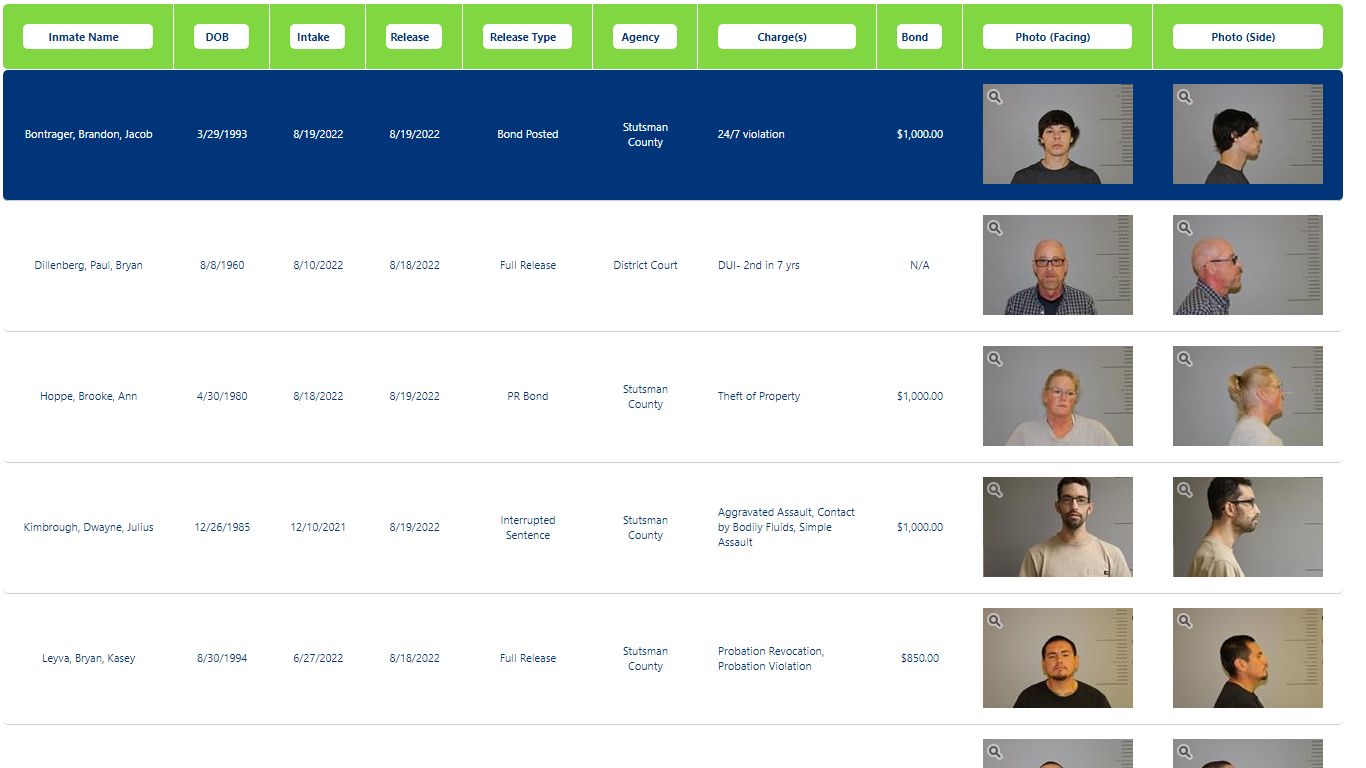Magnify Bontrager's side photo with zoom icon
The image size is (1366, 768).
tap(1185, 97)
